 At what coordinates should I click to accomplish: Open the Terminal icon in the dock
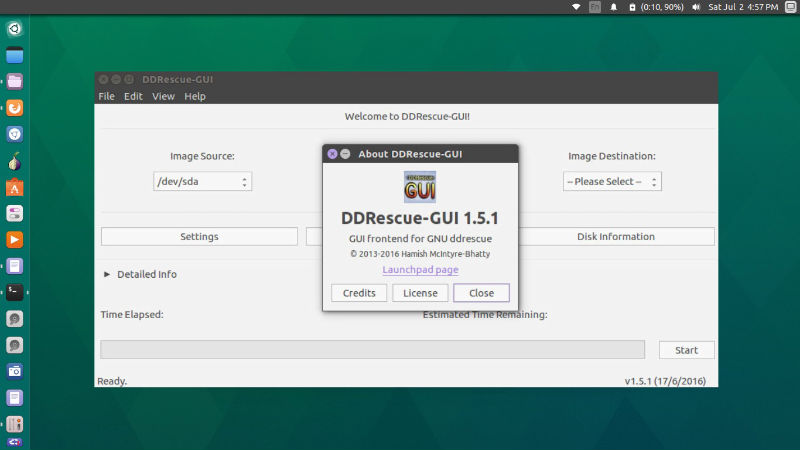[14, 292]
